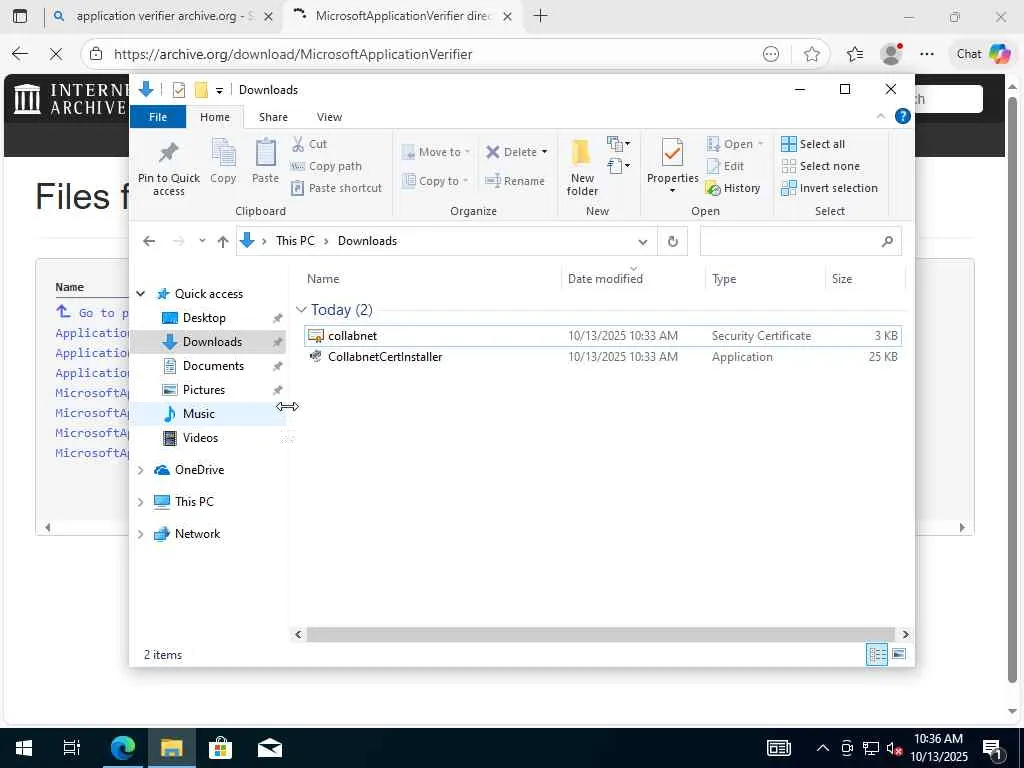
Task: Select the collabnet certificate file
Action: tap(603, 336)
